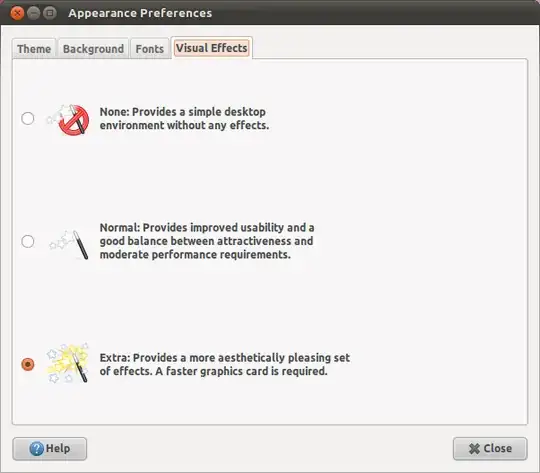Click the X icon on Close button

click(474, 449)
